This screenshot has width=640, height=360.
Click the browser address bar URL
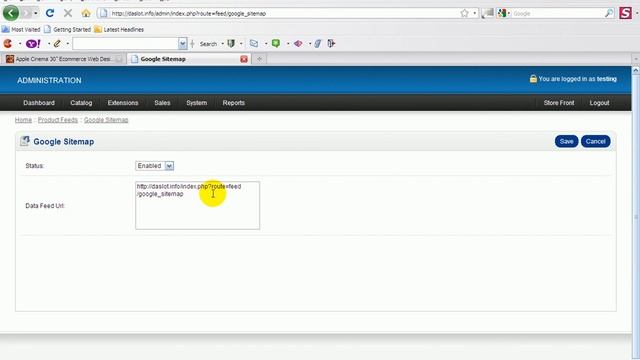tap(282, 13)
